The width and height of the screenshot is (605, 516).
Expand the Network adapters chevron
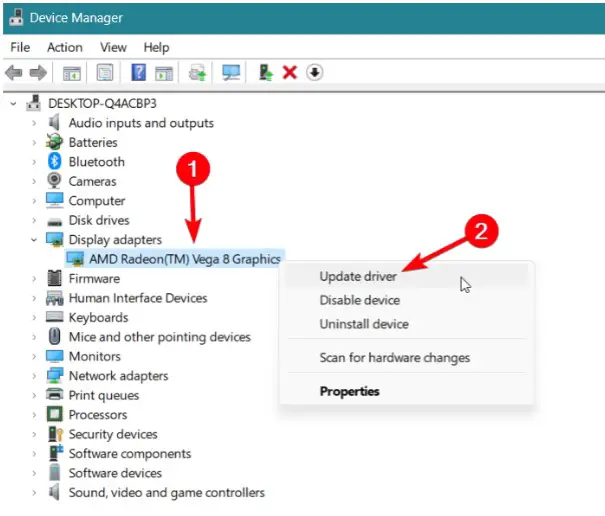(34, 376)
